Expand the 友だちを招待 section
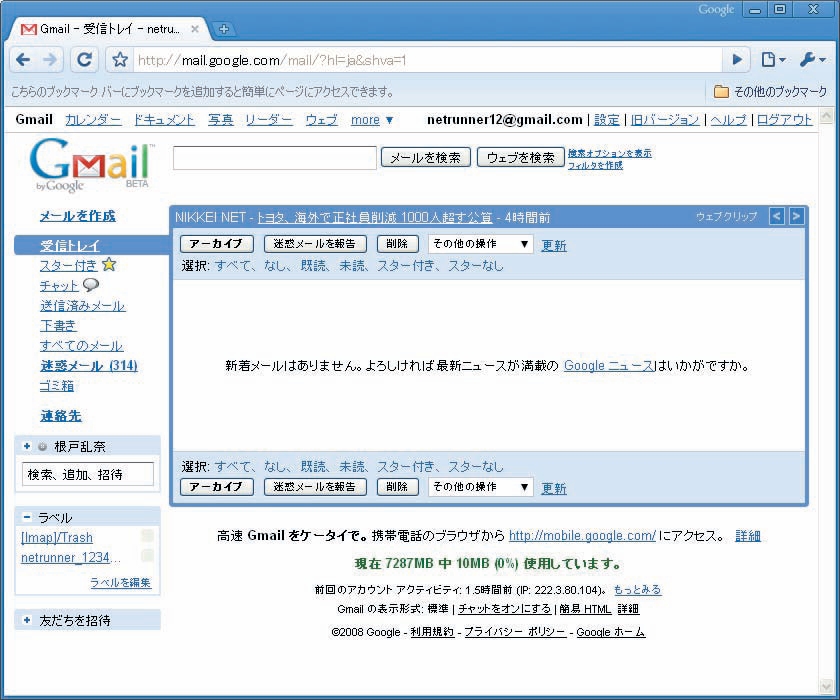840x700 pixels. click(x=27, y=620)
